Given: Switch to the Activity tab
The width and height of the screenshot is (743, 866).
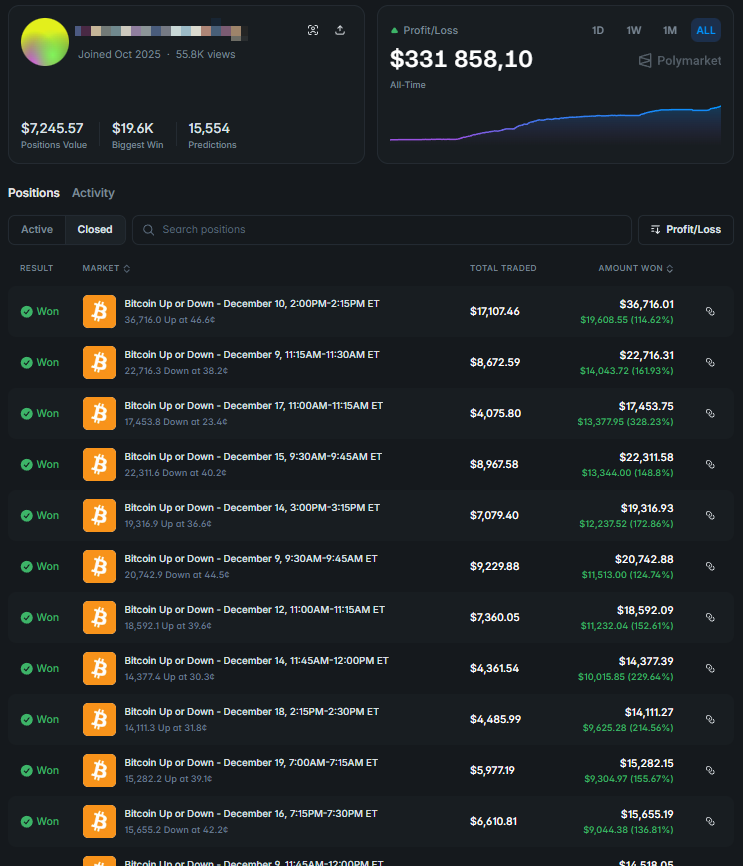Looking at the screenshot, I should (x=93, y=193).
